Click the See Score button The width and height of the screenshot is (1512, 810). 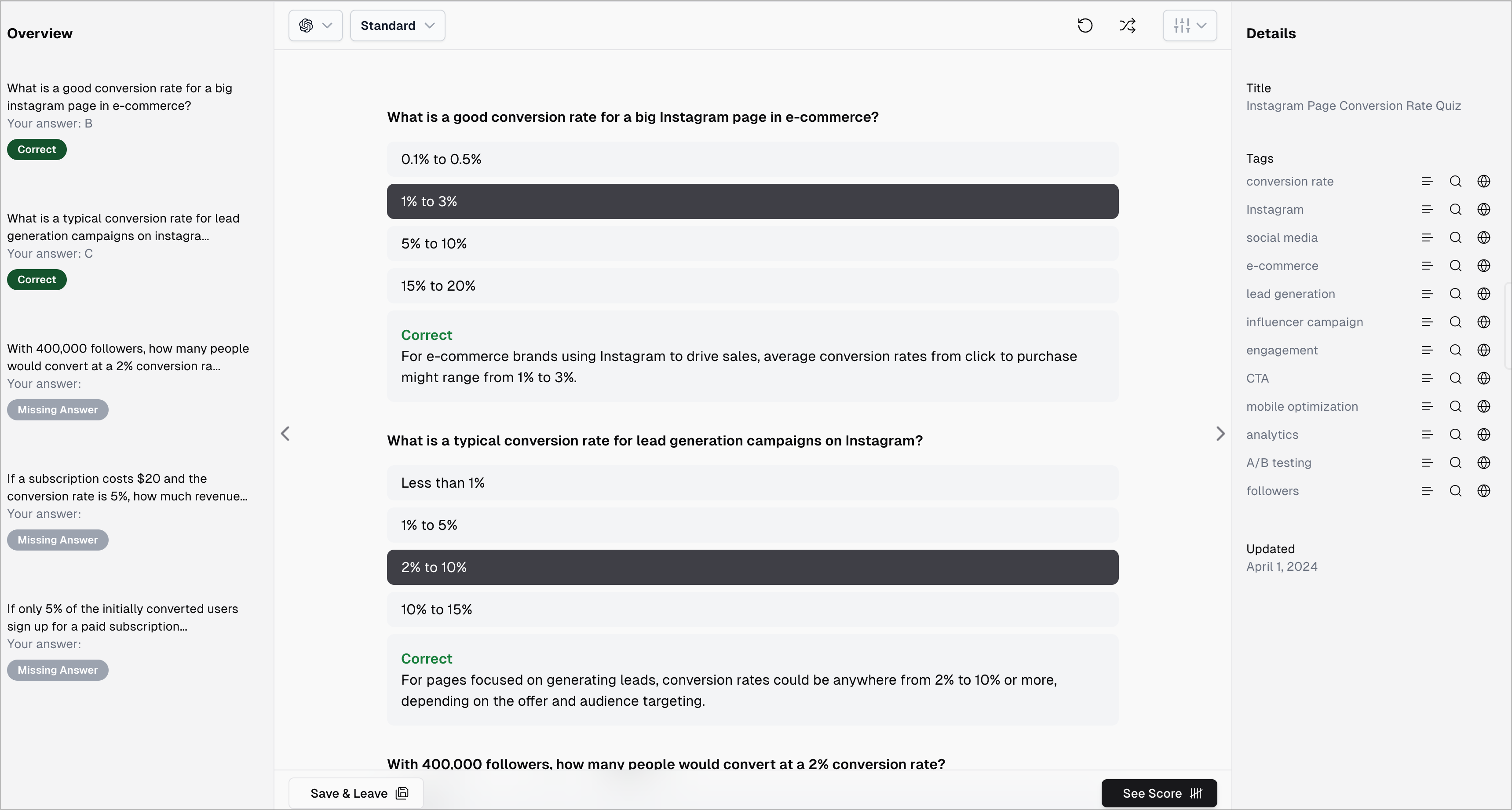click(1159, 793)
